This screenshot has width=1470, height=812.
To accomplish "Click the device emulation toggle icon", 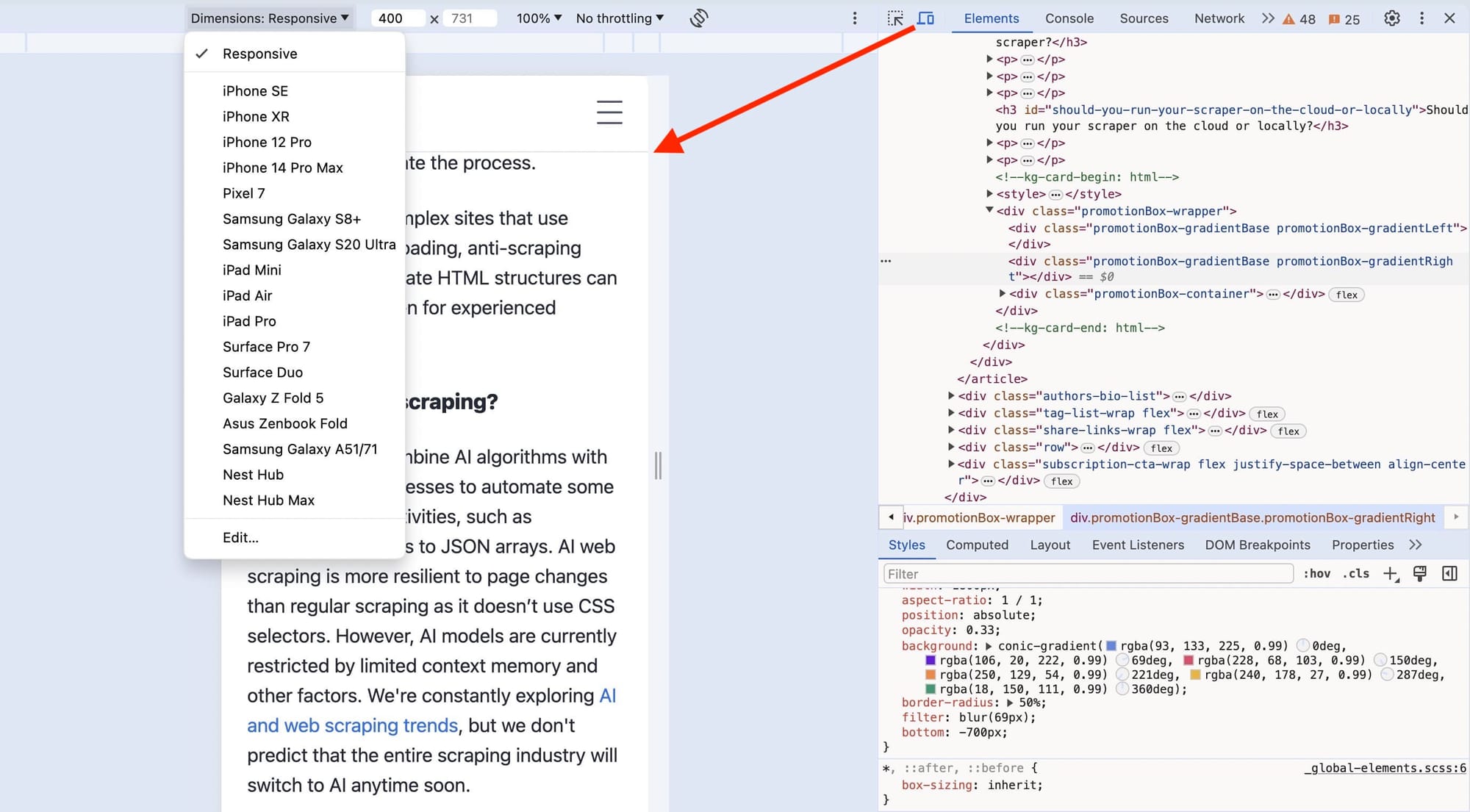I will (926, 16).
